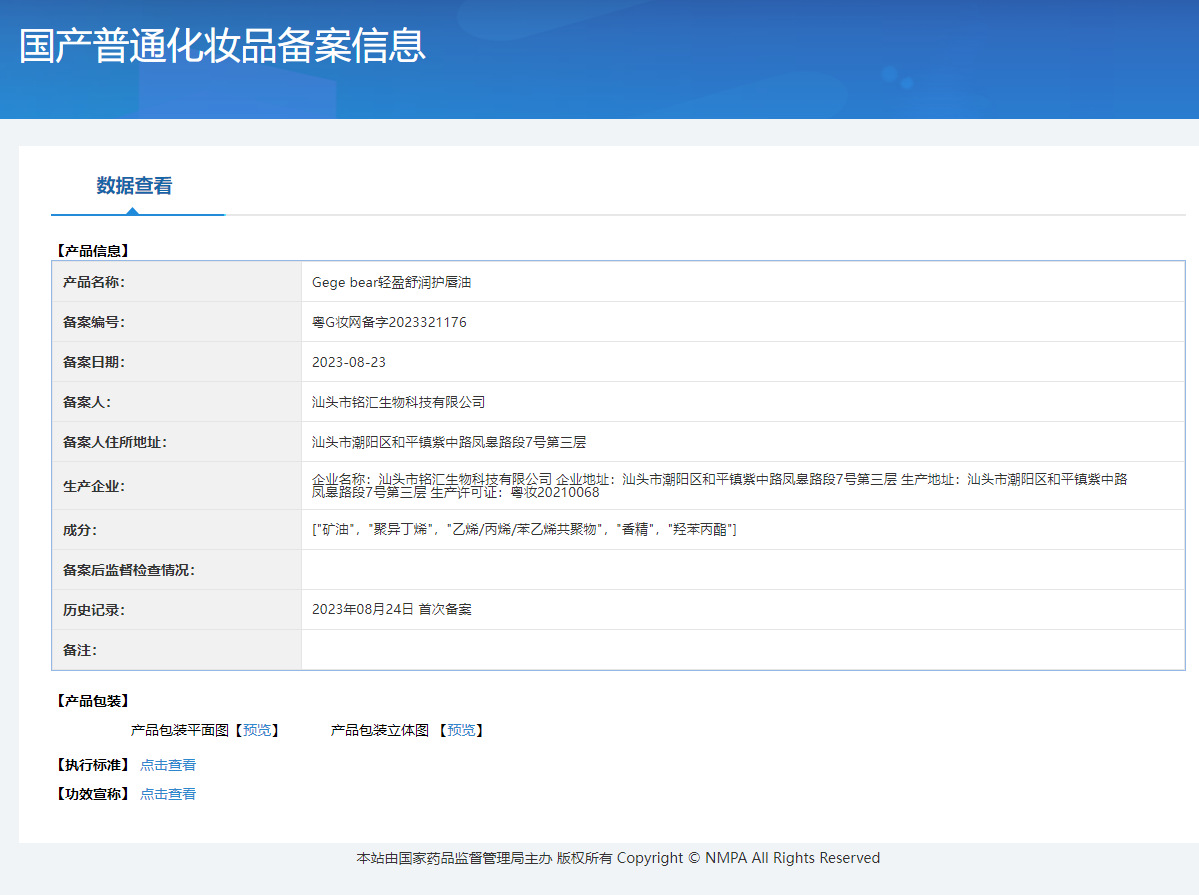This screenshot has width=1199, height=895.
Task: Click the 【功效宣称】 label
Action: click(93, 794)
